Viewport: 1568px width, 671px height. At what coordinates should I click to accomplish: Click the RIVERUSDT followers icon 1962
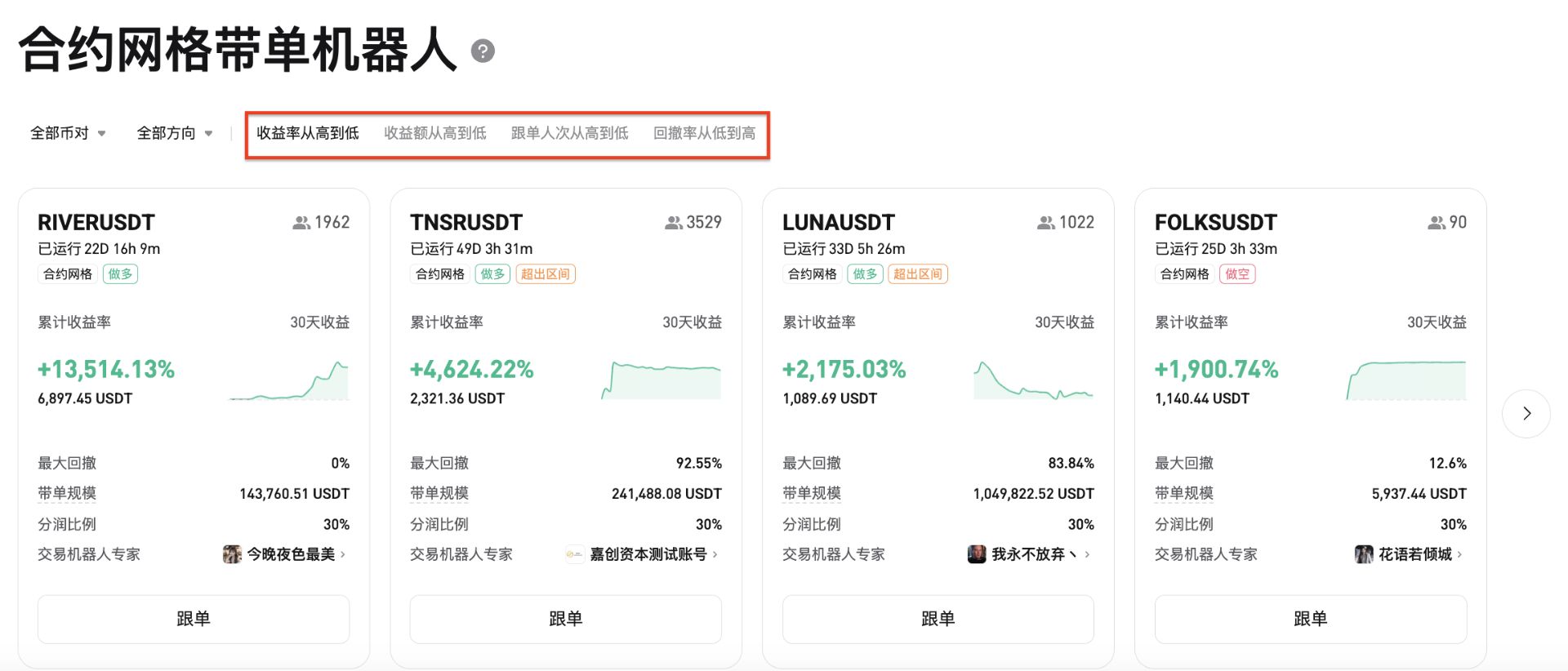coord(301,222)
